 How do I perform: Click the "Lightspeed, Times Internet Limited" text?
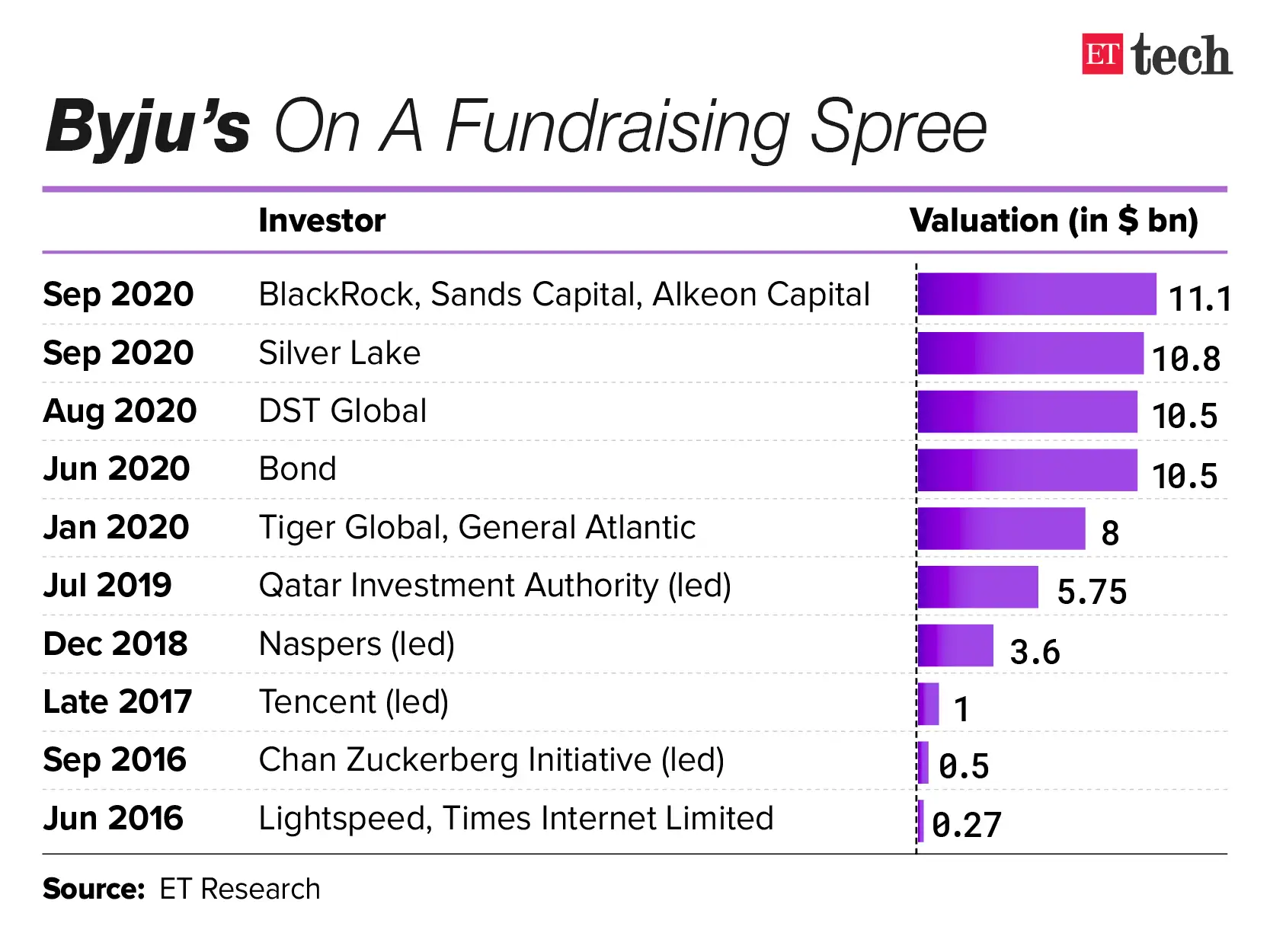click(516, 819)
